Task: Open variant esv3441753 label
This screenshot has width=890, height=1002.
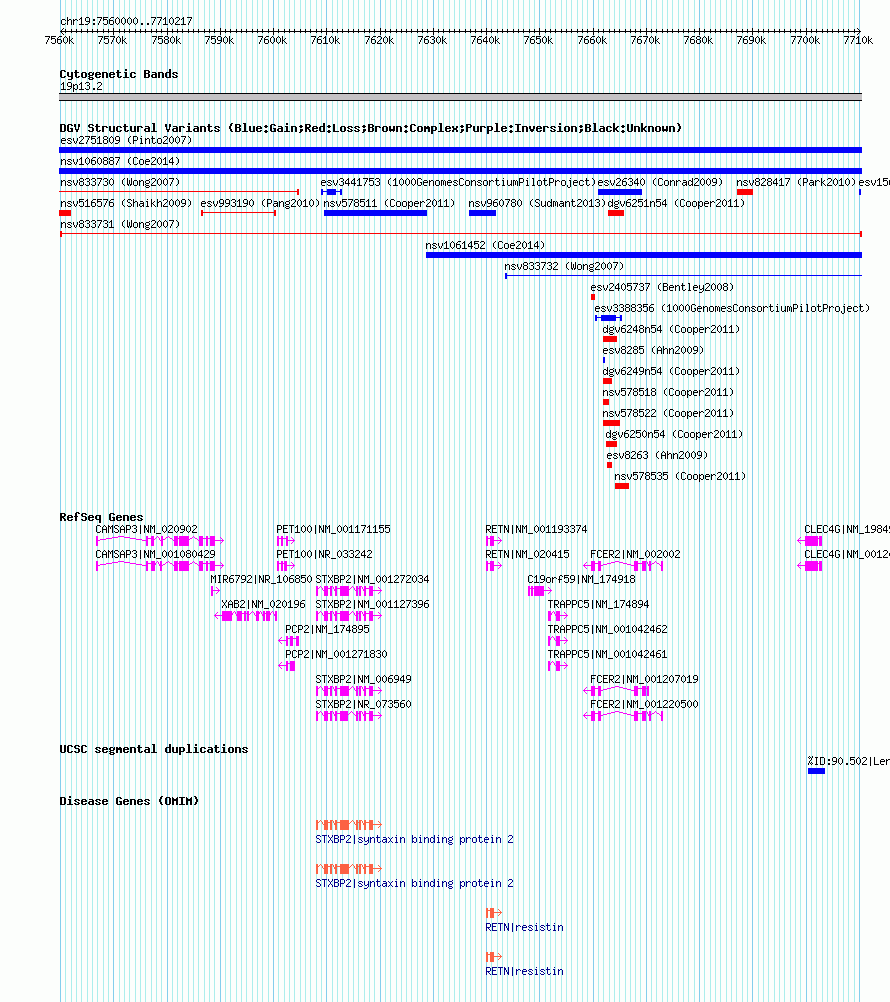Action: click(x=458, y=182)
